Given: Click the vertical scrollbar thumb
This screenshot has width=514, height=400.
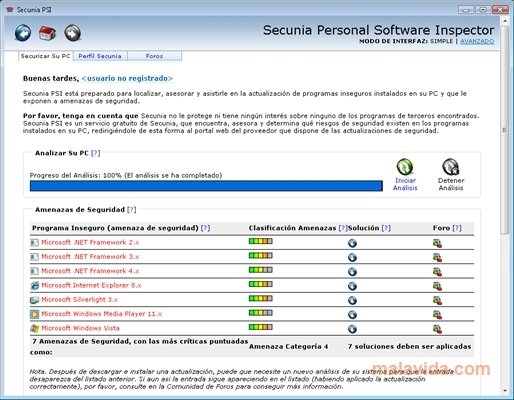Looking at the screenshot, I should [x=504, y=130].
